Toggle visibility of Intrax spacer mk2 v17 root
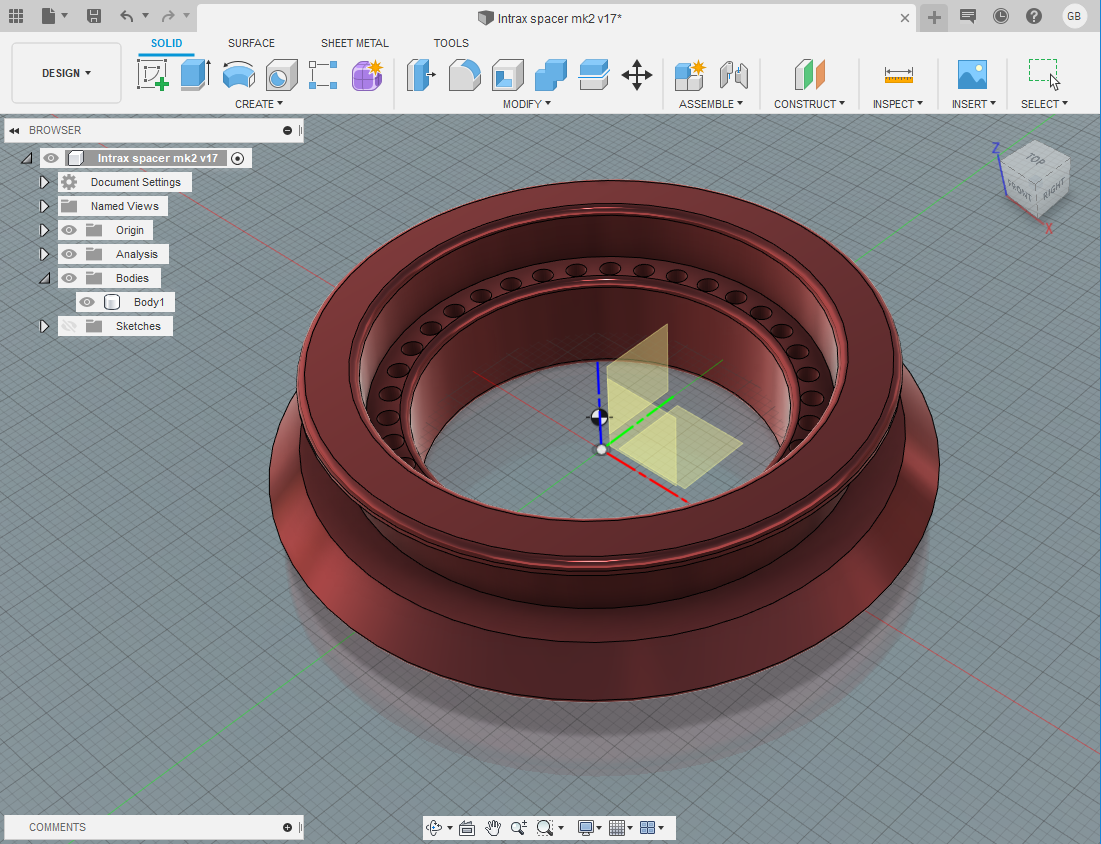 coord(51,158)
